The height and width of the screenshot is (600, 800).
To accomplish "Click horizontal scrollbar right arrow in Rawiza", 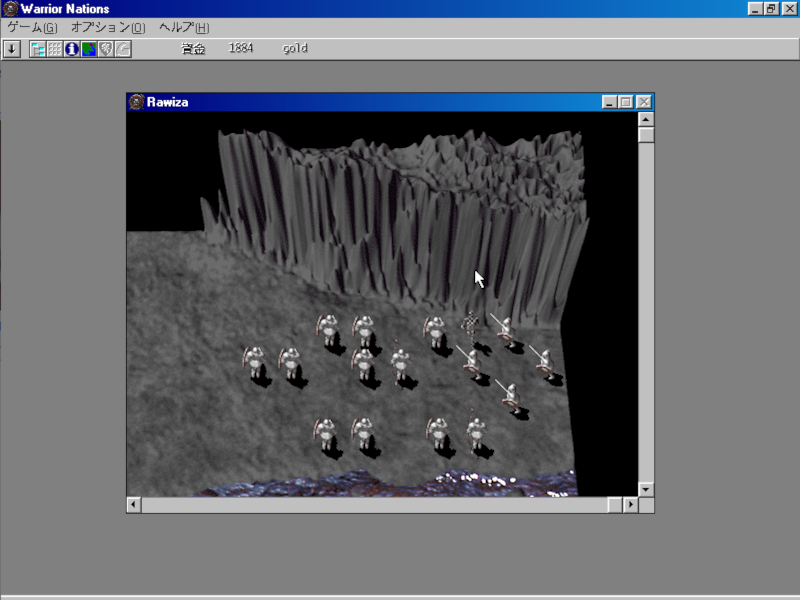I will tap(630, 505).
